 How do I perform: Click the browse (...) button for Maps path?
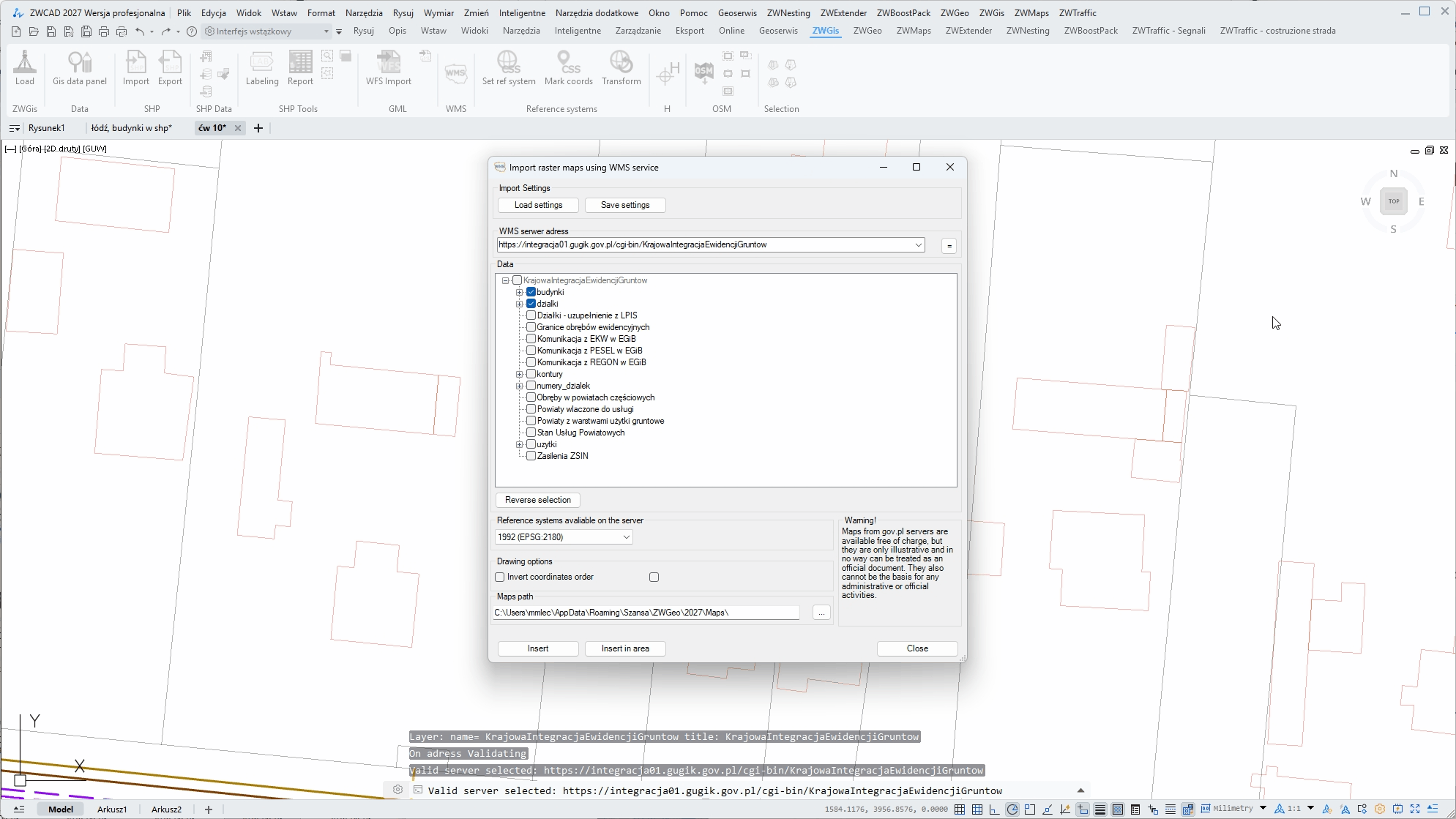pyautogui.click(x=821, y=613)
